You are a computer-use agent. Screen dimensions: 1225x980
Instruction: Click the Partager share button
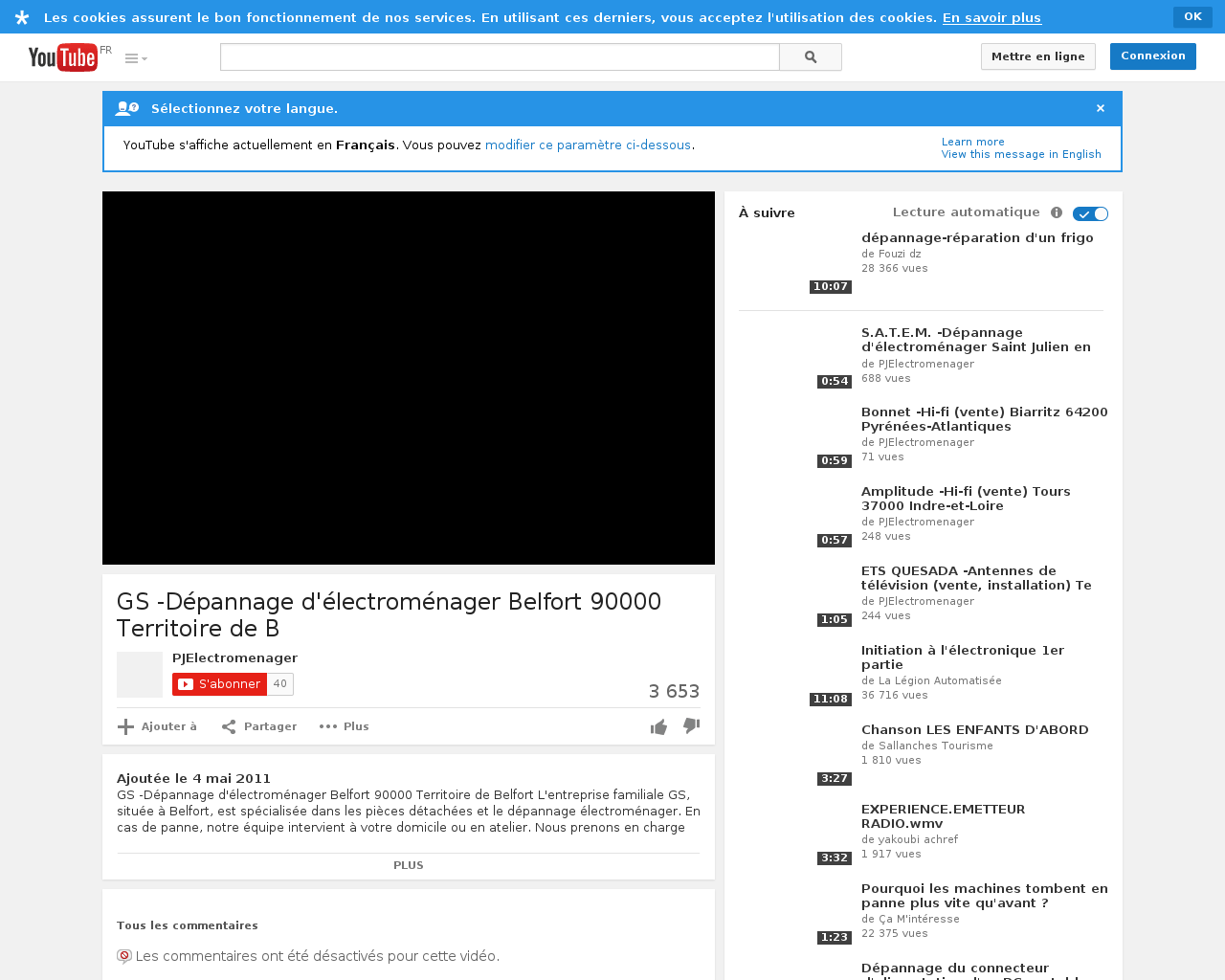(258, 727)
